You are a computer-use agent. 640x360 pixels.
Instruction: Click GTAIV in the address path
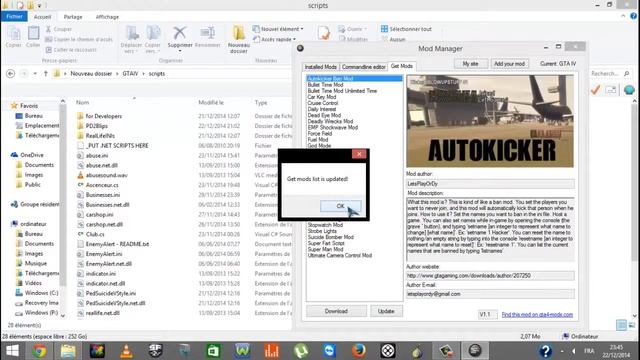pos(130,73)
